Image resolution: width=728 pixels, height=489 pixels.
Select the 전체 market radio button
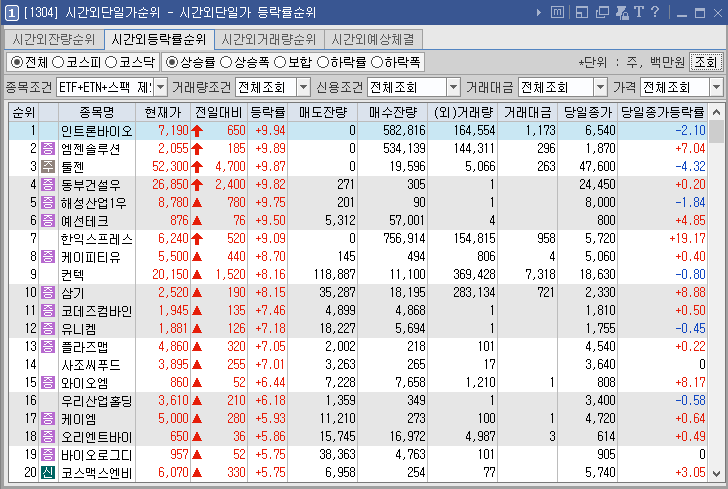17,62
